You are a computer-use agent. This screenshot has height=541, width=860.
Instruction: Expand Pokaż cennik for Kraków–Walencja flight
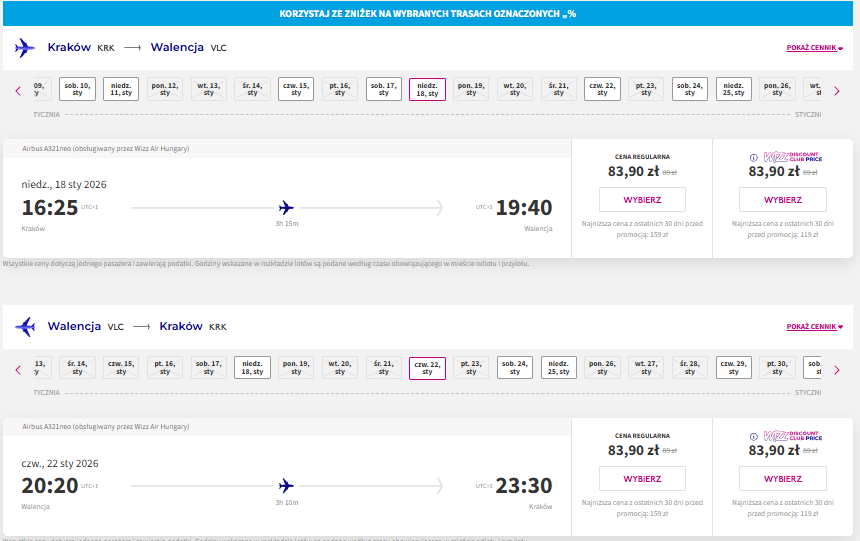click(814, 48)
